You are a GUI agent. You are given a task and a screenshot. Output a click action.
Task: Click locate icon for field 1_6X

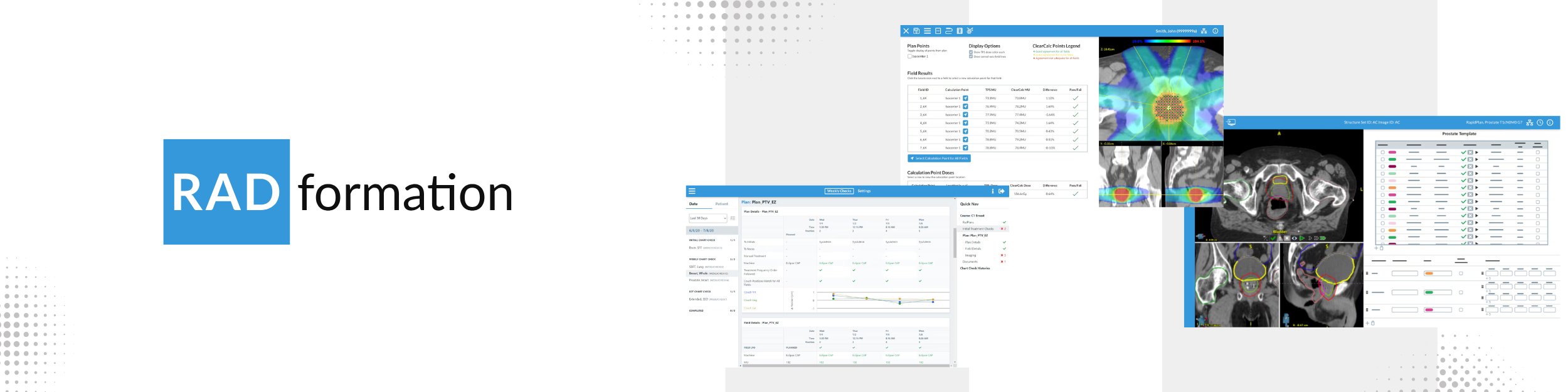tap(965, 98)
